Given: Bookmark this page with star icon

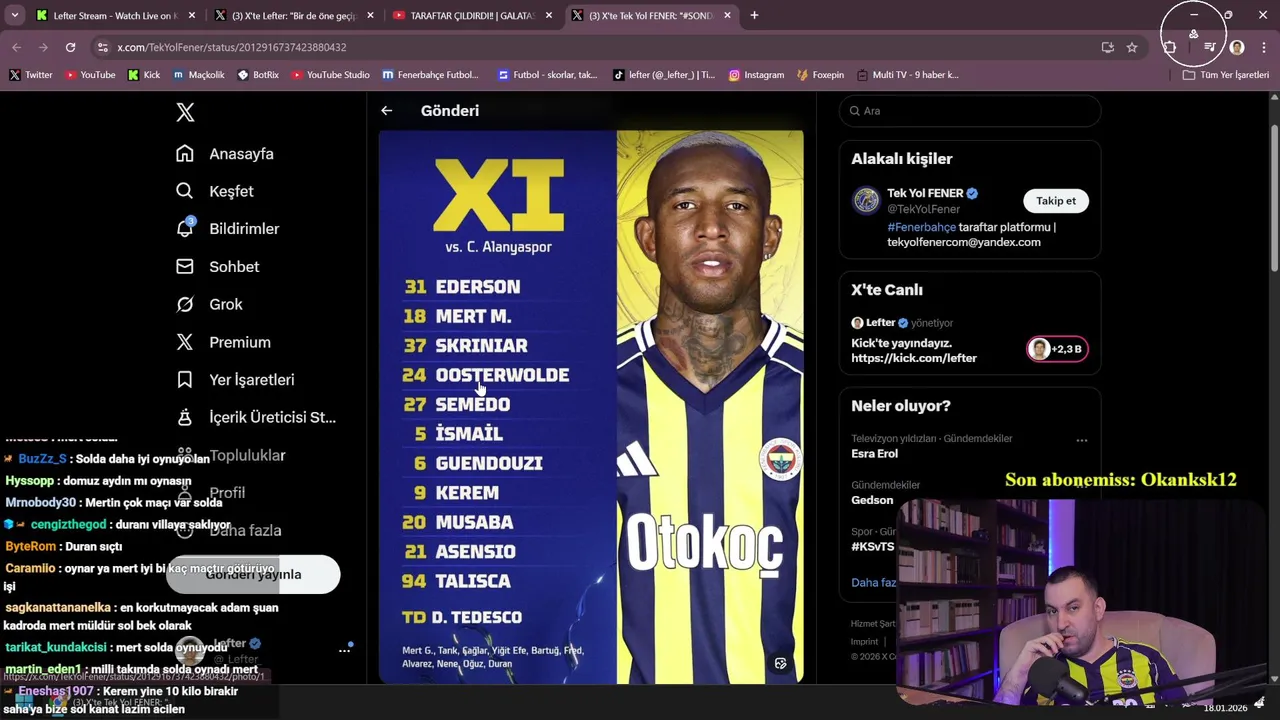Looking at the screenshot, I should click(x=1132, y=47).
